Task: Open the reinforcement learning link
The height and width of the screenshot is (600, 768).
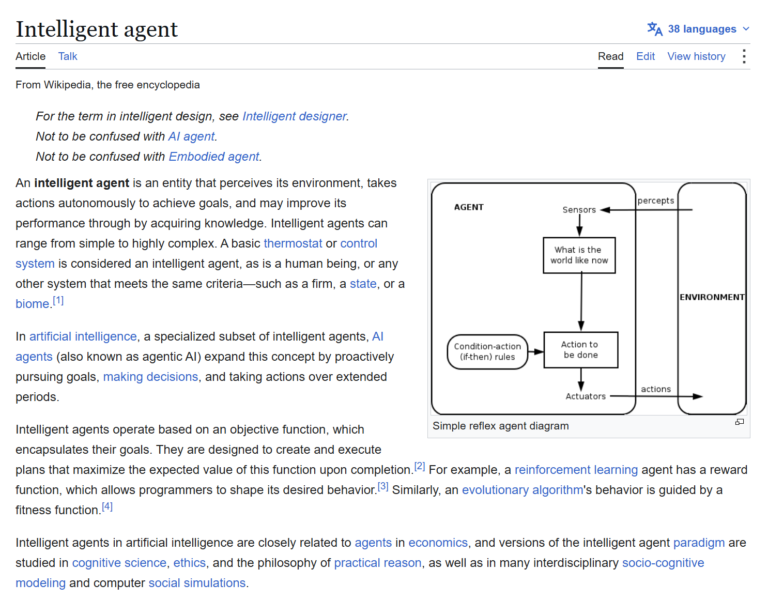Action: [576, 470]
